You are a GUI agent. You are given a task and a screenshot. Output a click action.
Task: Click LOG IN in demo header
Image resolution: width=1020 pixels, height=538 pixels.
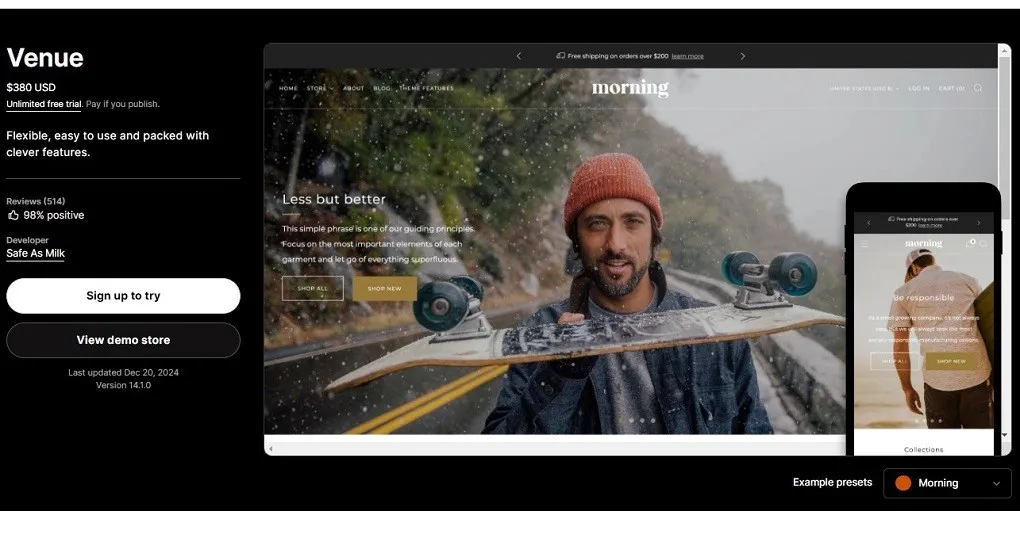(x=919, y=88)
